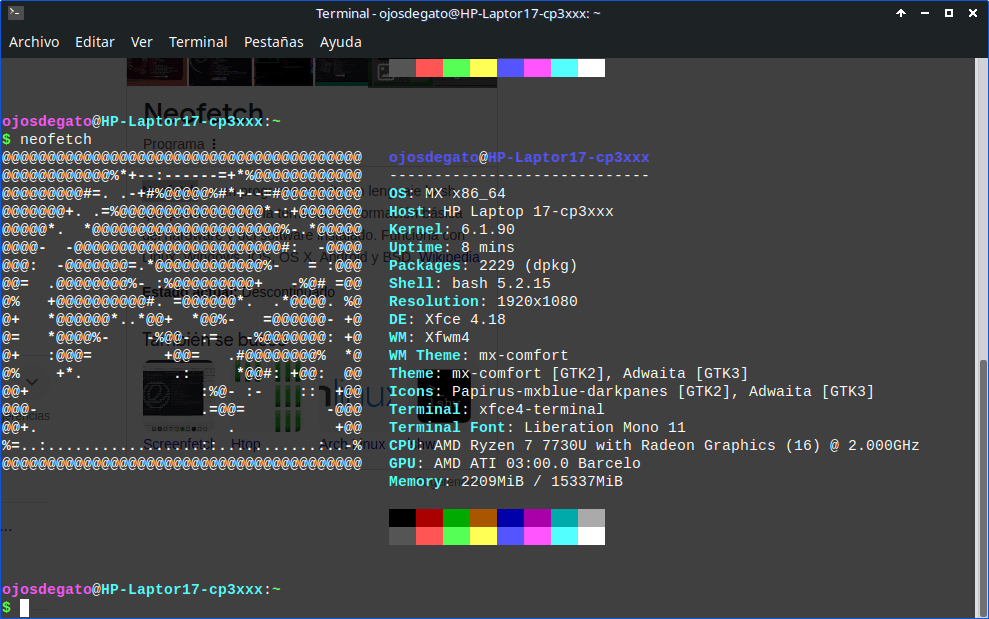Click the orange-brown swatch in lower palette
Viewport: 989px width, 619px height.
tap(483, 518)
